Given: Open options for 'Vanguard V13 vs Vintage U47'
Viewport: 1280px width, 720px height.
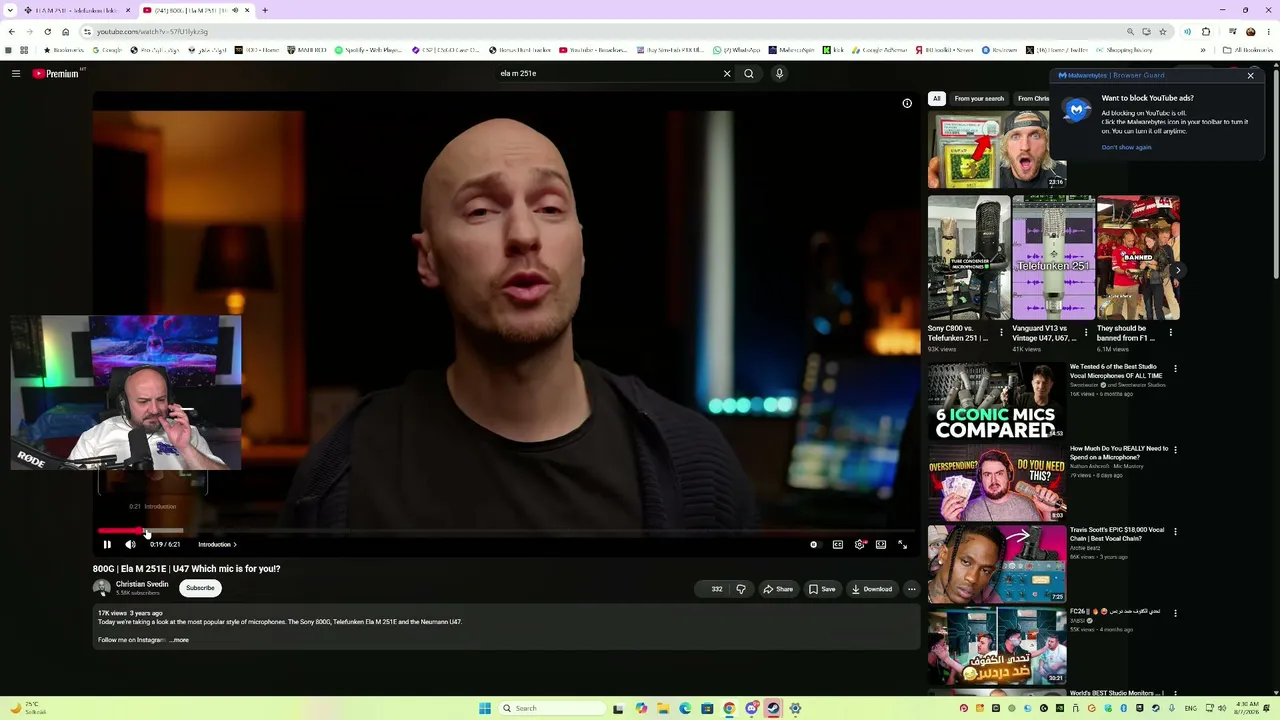Looking at the screenshot, I should click(1086, 333).
